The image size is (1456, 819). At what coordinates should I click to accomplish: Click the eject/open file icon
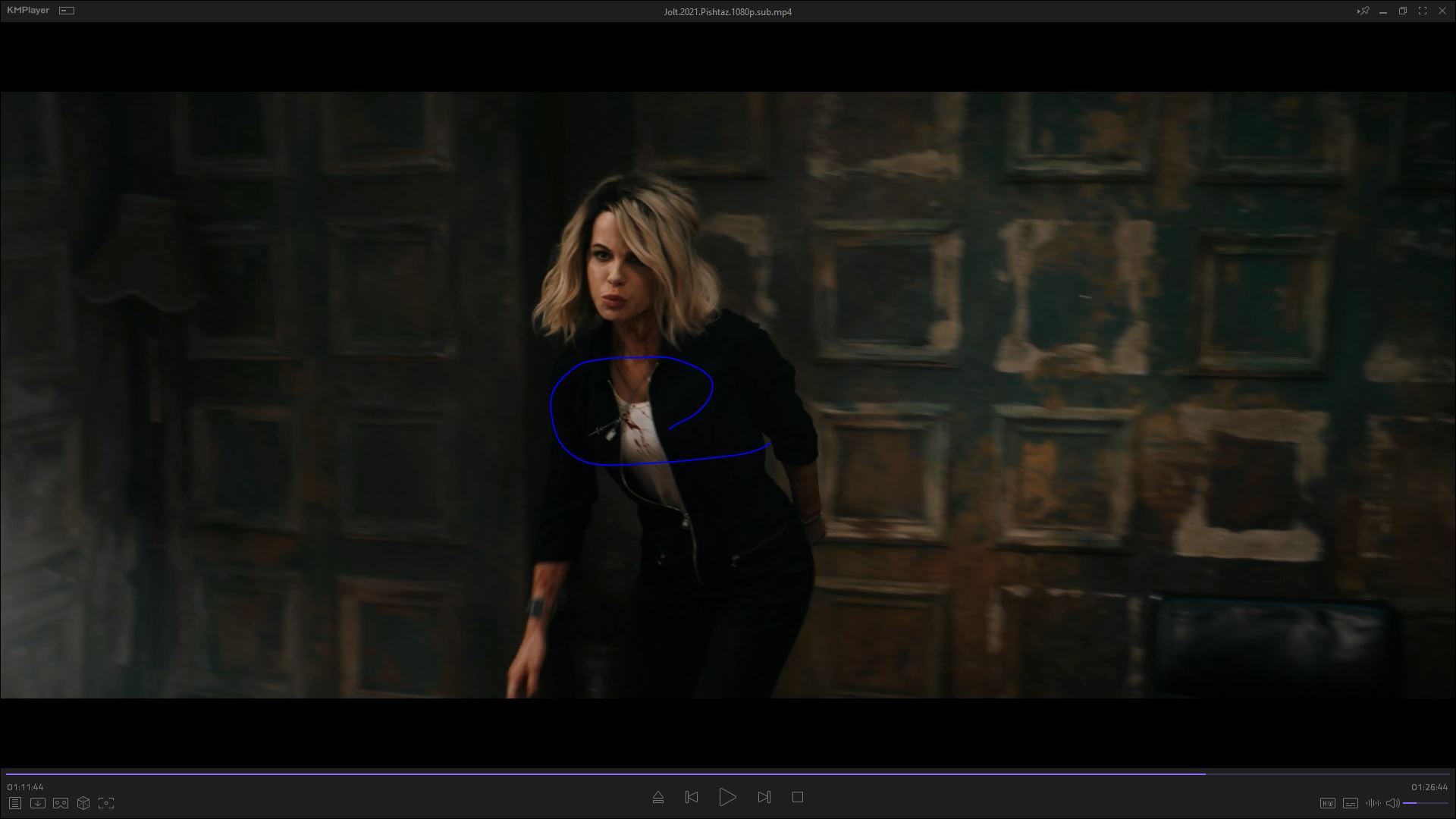pyautogui.click(x=658, y=798)
